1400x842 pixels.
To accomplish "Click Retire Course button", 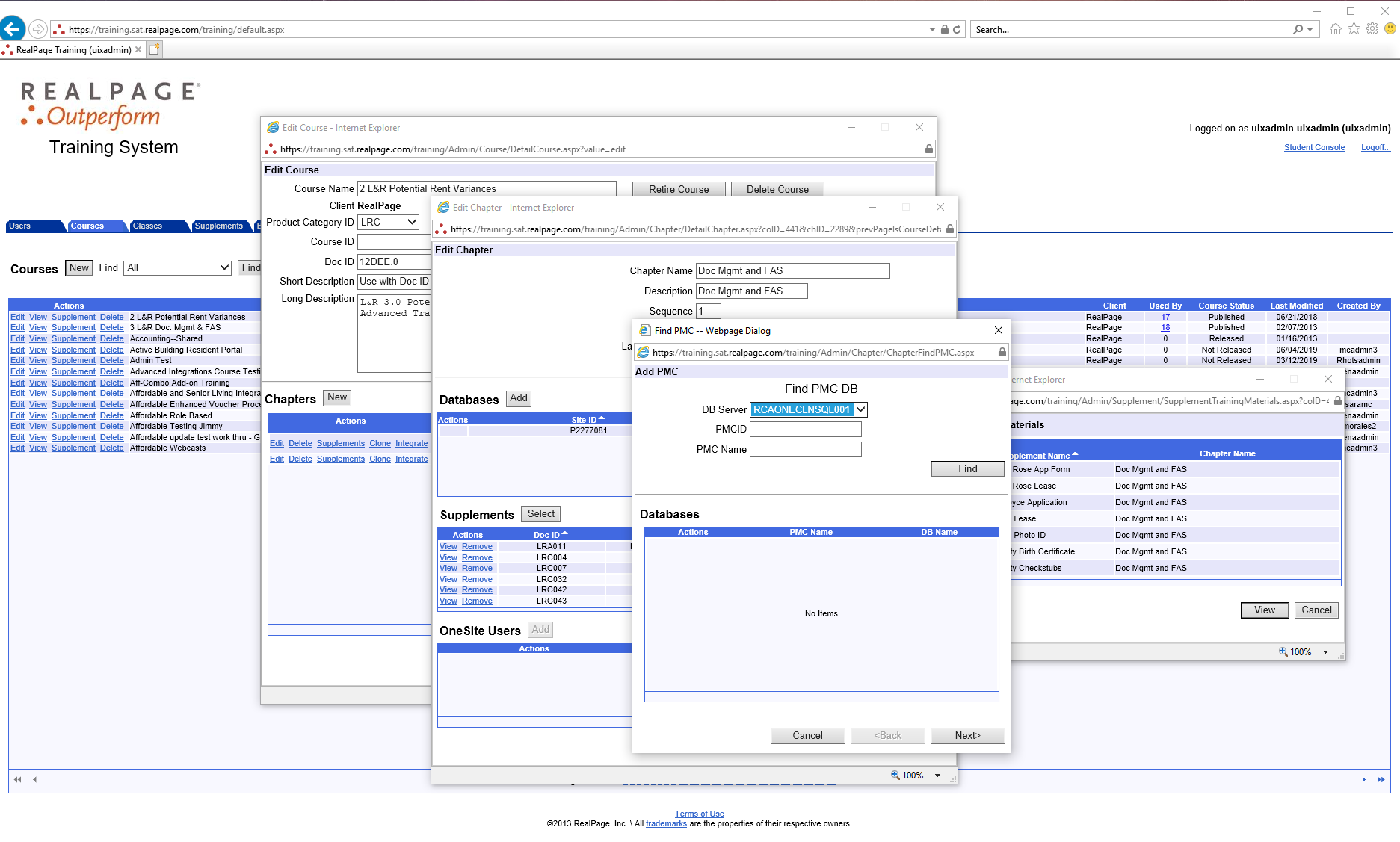I will (x=679, y=189).
